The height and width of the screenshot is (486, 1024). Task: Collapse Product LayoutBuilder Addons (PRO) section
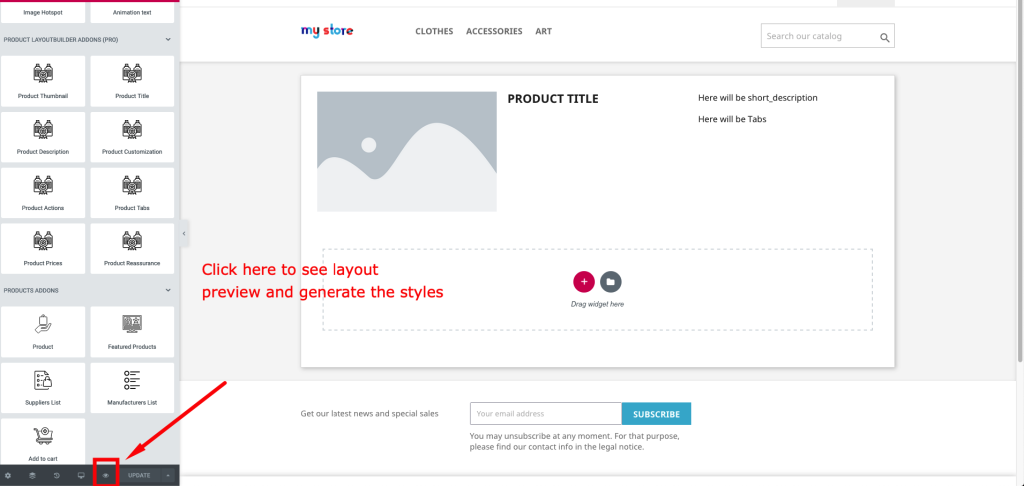click(x=168, y=40)
